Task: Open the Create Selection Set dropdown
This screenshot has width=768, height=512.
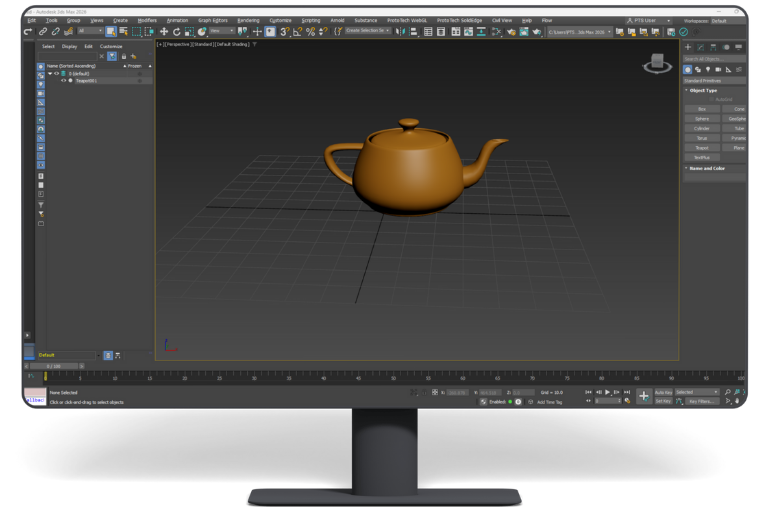Action: (367, 31)
